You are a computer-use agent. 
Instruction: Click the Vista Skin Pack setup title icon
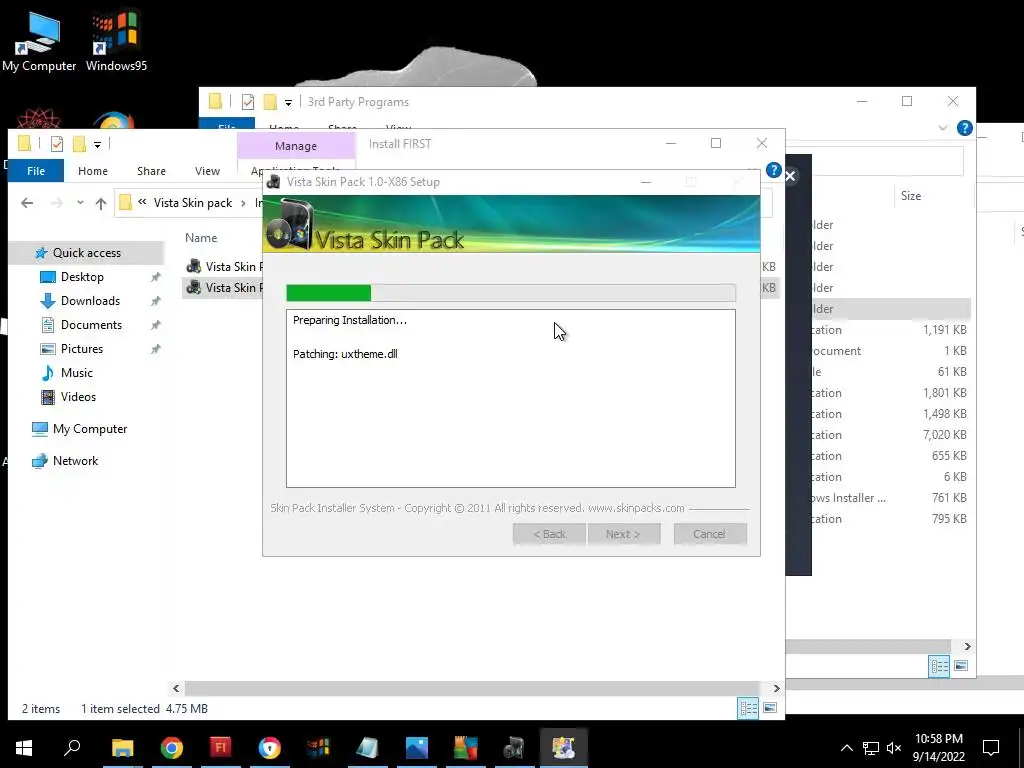(274, 182)
